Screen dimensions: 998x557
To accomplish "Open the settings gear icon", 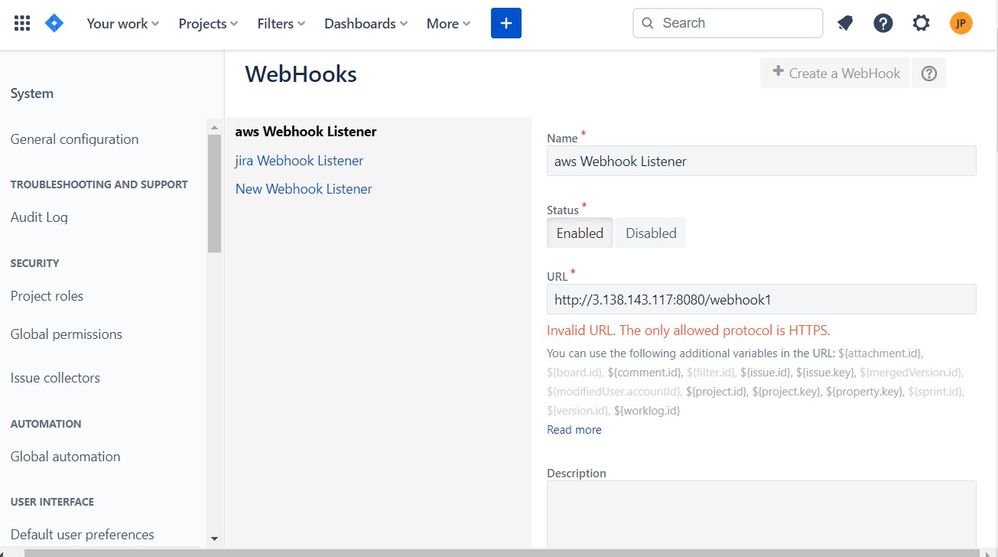I will pyautogui.click(x=921, y=24).
